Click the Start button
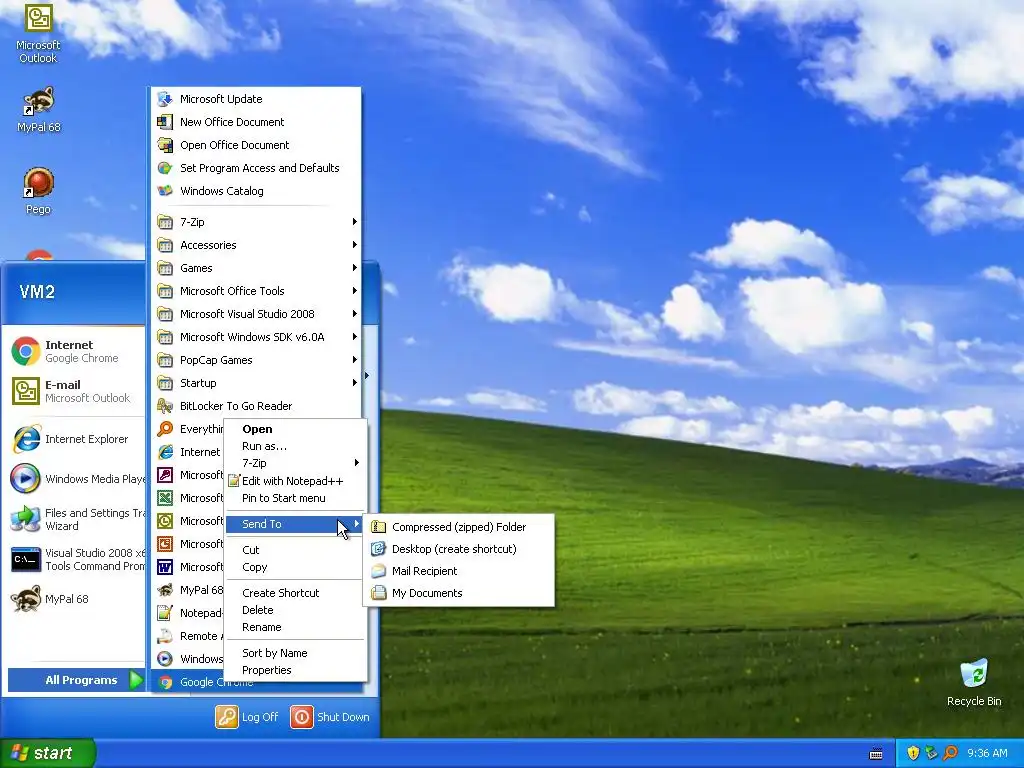Screen dimensions: 1024x768 coord(47,753)
